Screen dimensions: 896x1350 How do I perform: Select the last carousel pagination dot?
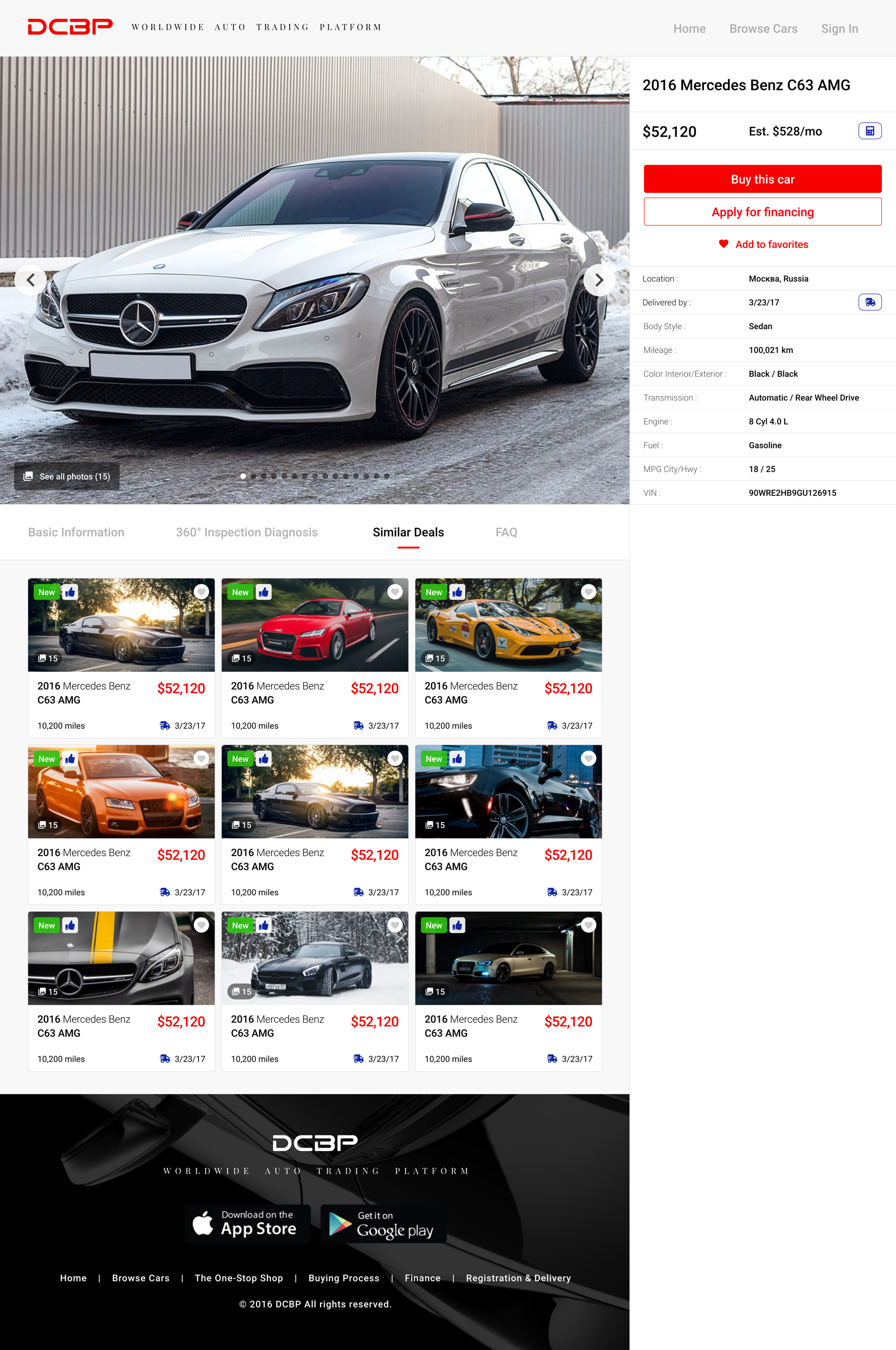(387, 476)
